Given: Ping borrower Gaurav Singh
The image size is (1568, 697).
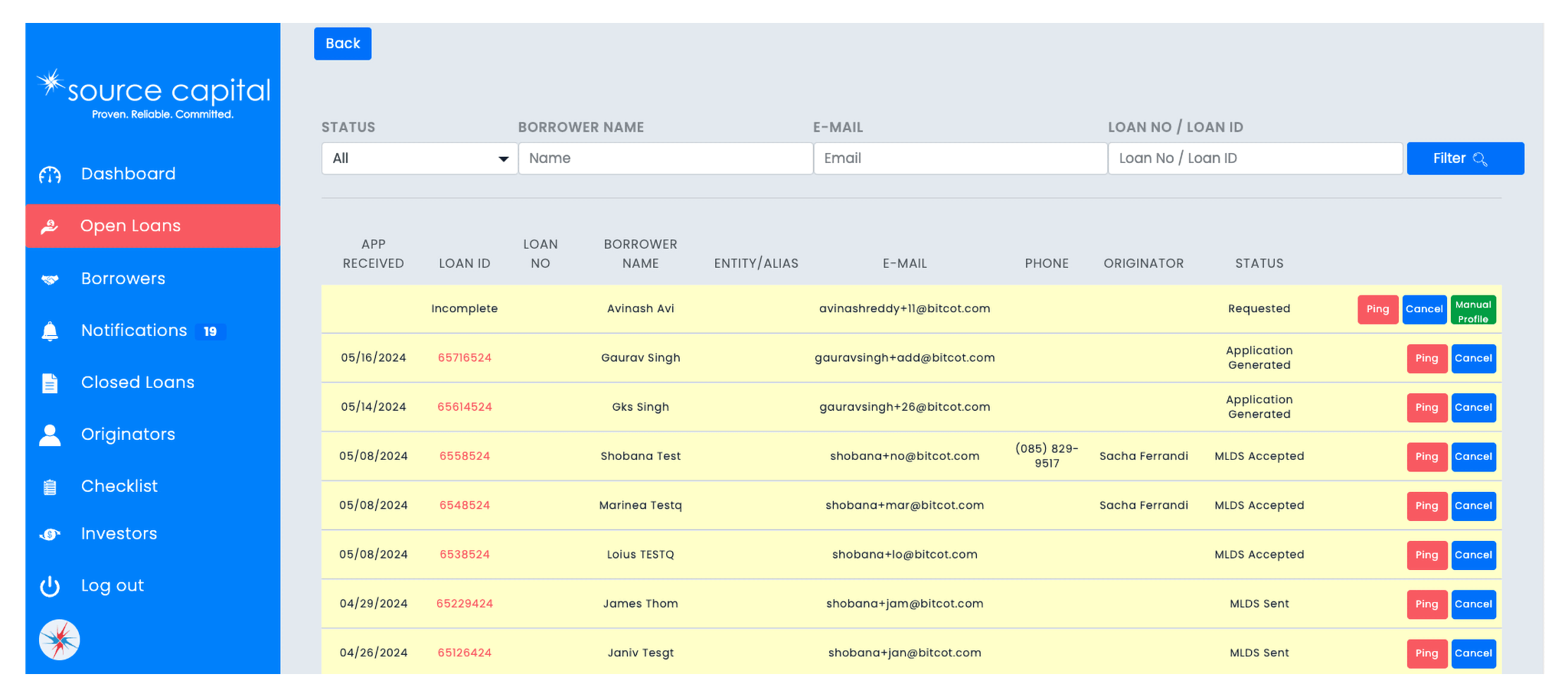Looking at the screenshot, I should (x=1426, y=358).
